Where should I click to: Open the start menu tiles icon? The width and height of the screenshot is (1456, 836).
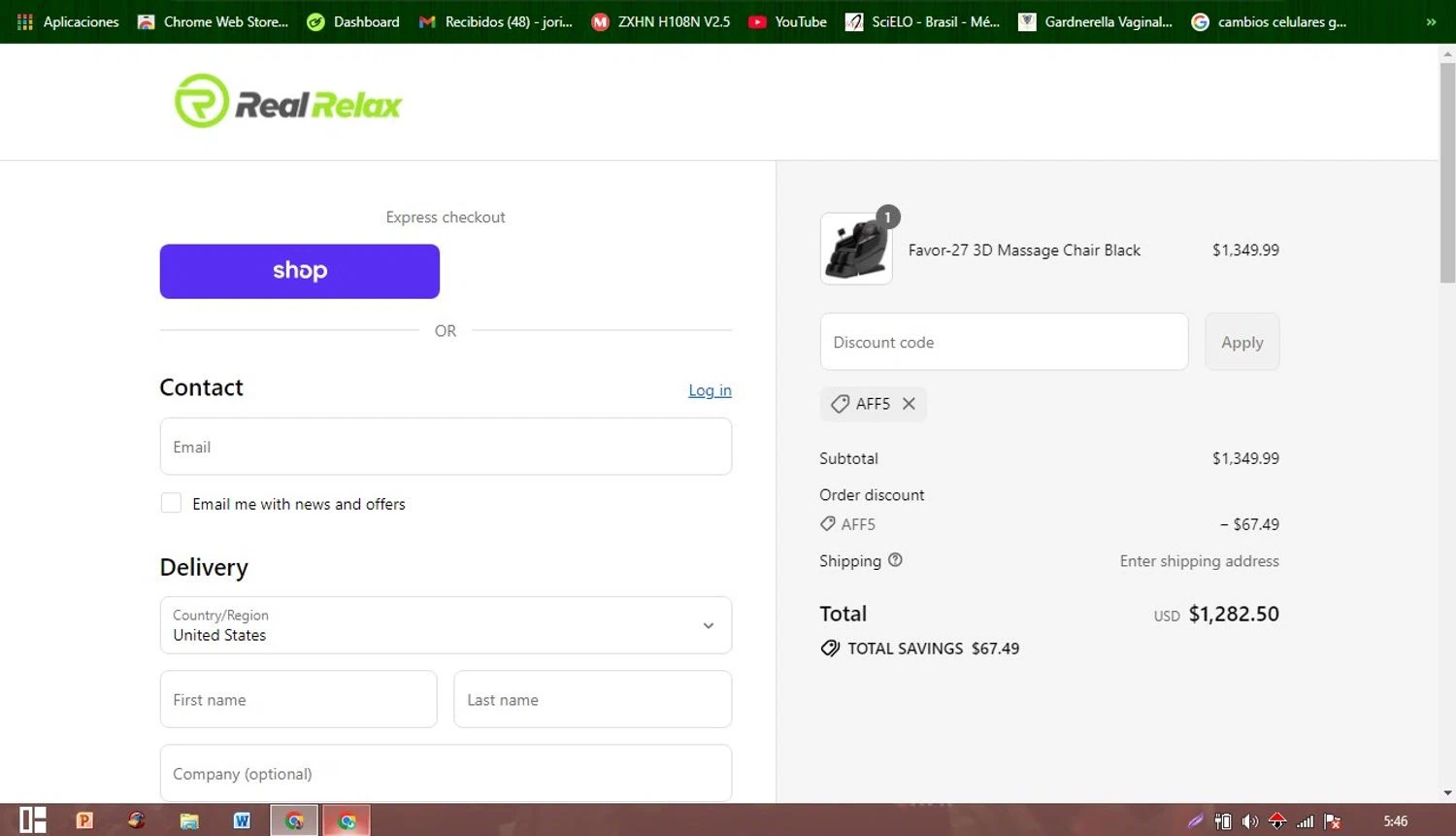tap(33, 820)
